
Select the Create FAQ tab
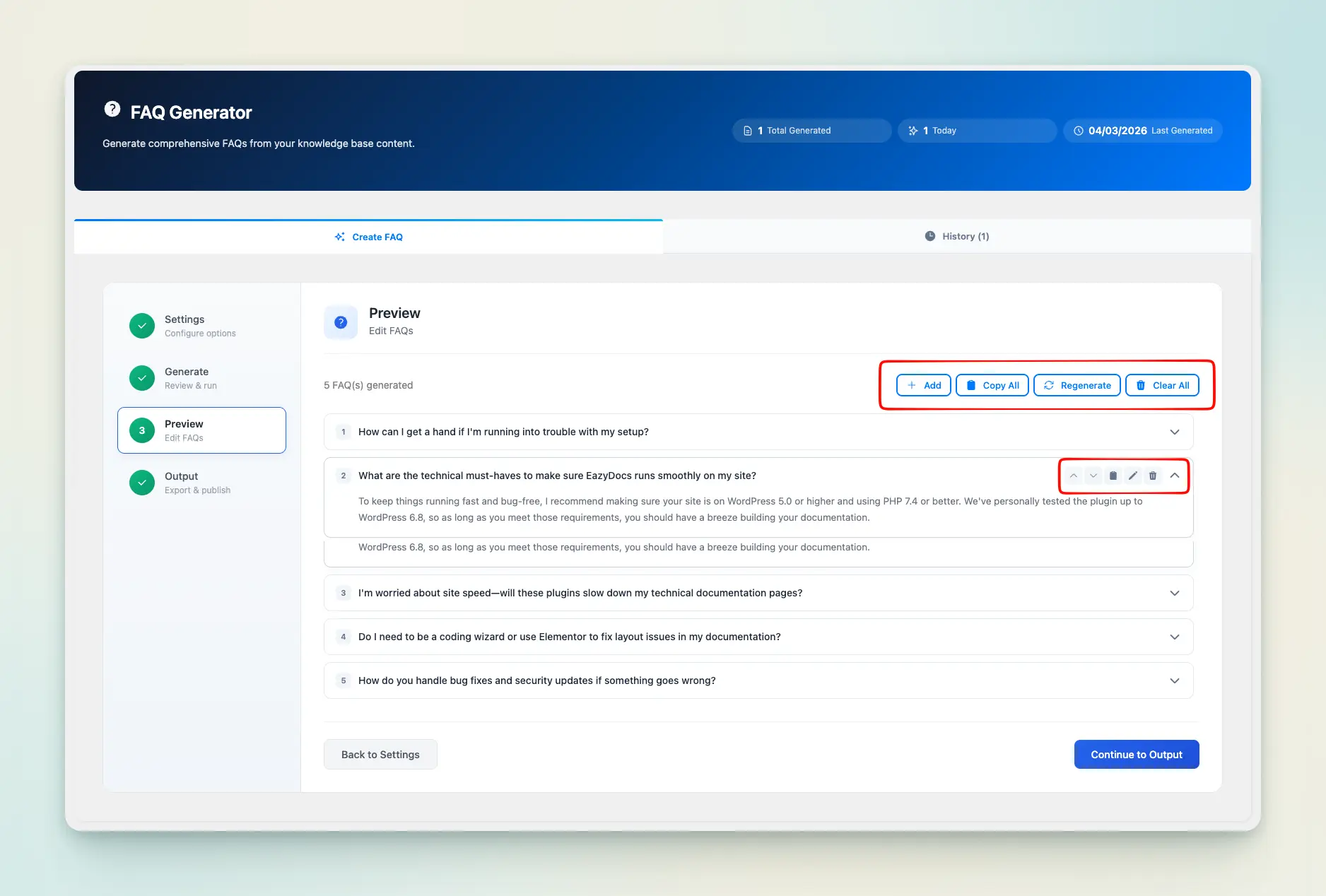click(368, 237)
